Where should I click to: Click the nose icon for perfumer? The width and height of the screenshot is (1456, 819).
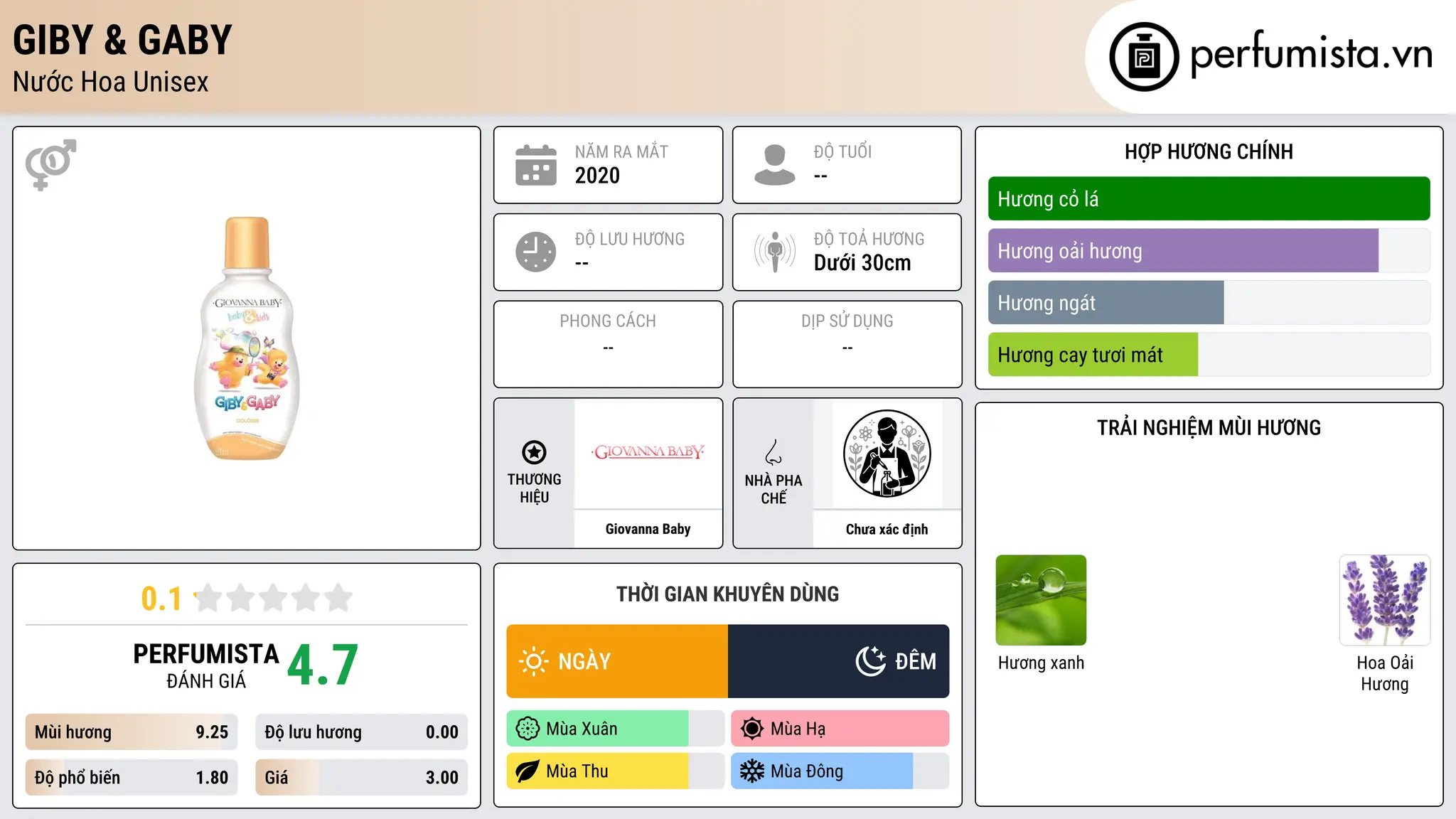(773, 452)
